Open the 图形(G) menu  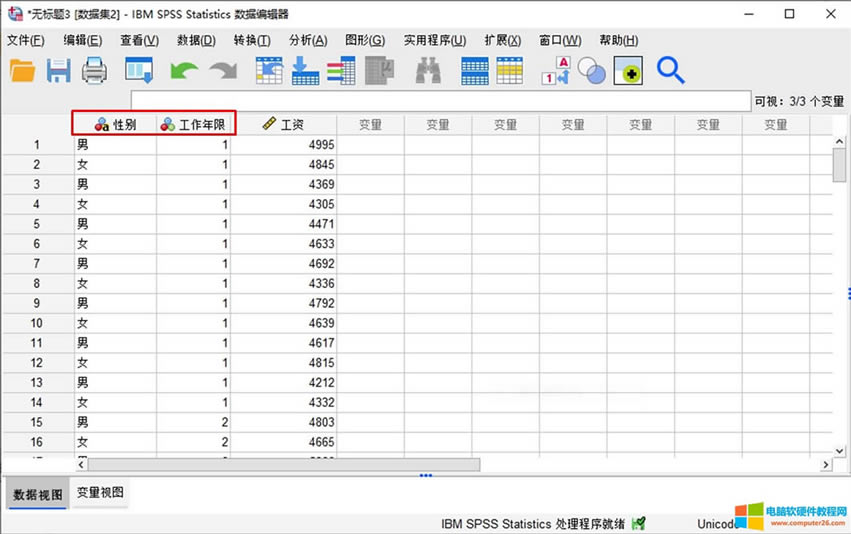pos(364,40)
